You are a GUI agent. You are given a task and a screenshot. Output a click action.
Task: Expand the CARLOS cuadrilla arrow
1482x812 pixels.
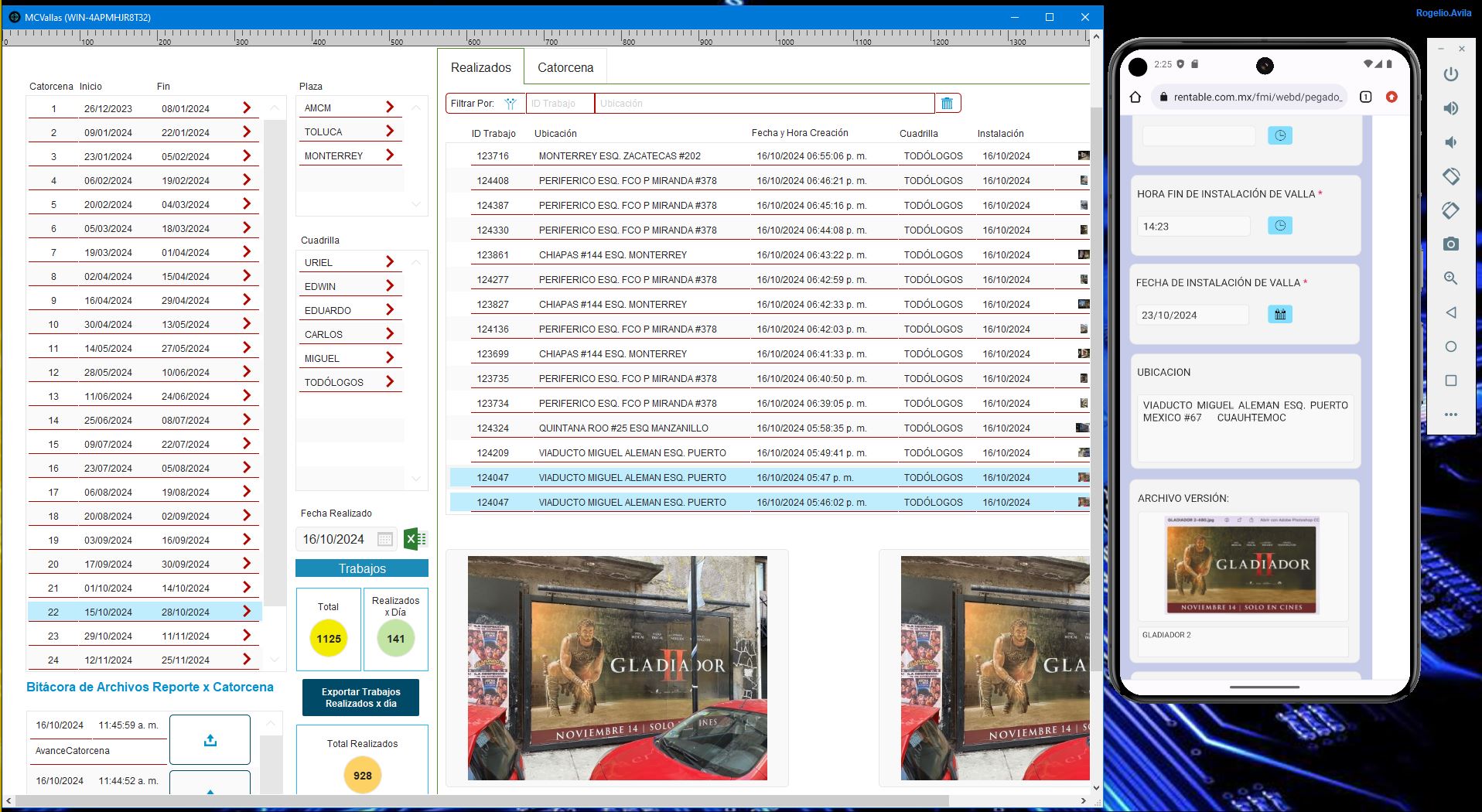tap(390, 334)
